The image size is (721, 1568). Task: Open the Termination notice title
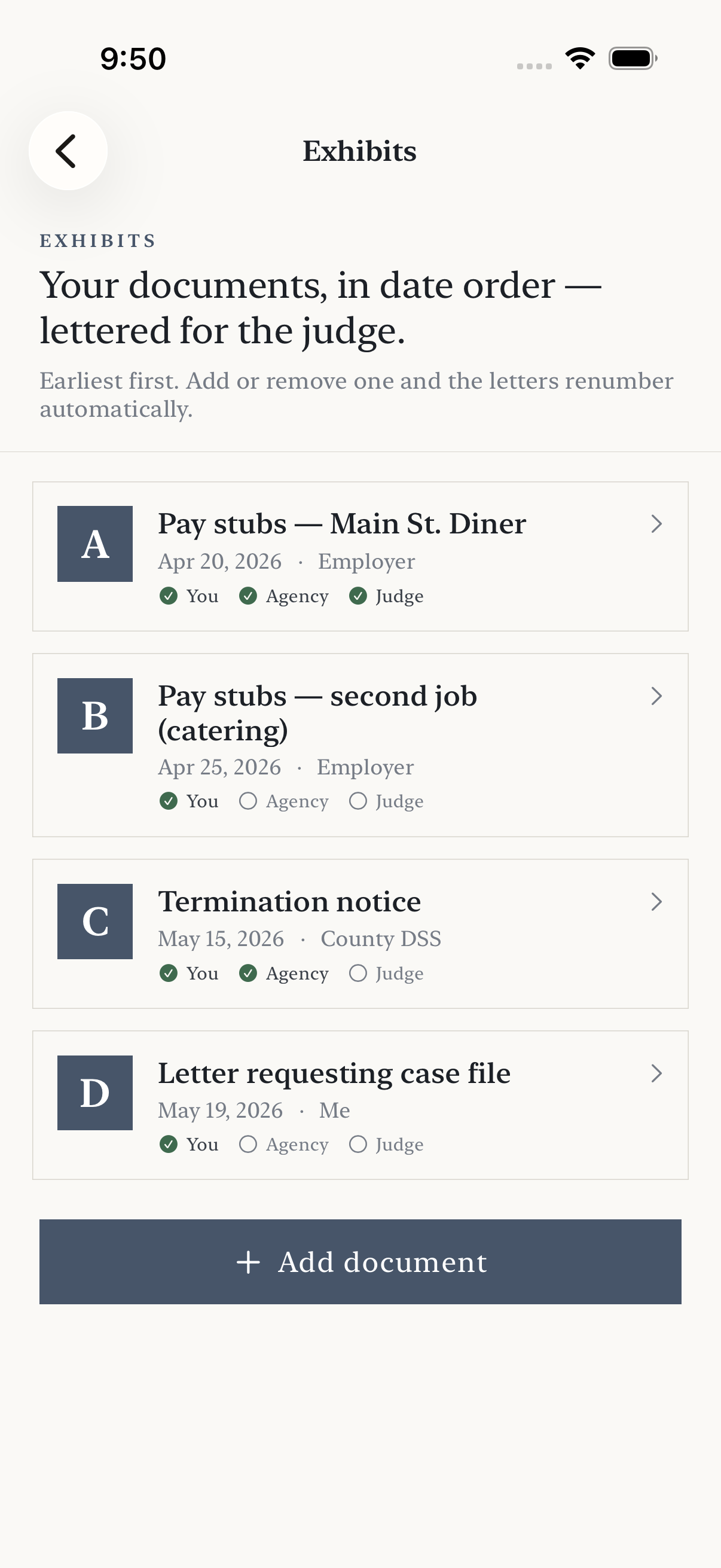[x=289, y=901]
